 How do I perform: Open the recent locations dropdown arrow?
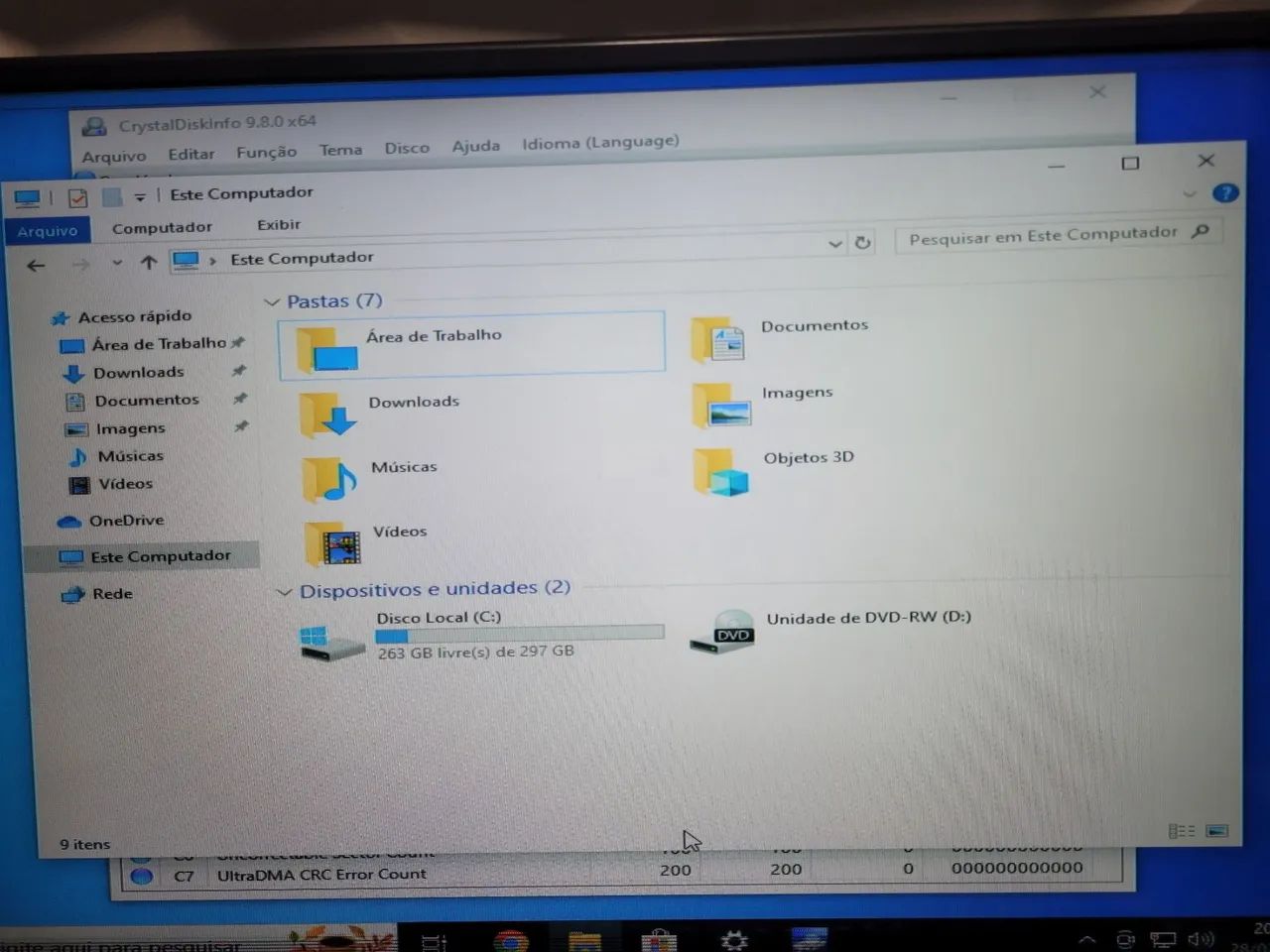[x=117, y=263]
